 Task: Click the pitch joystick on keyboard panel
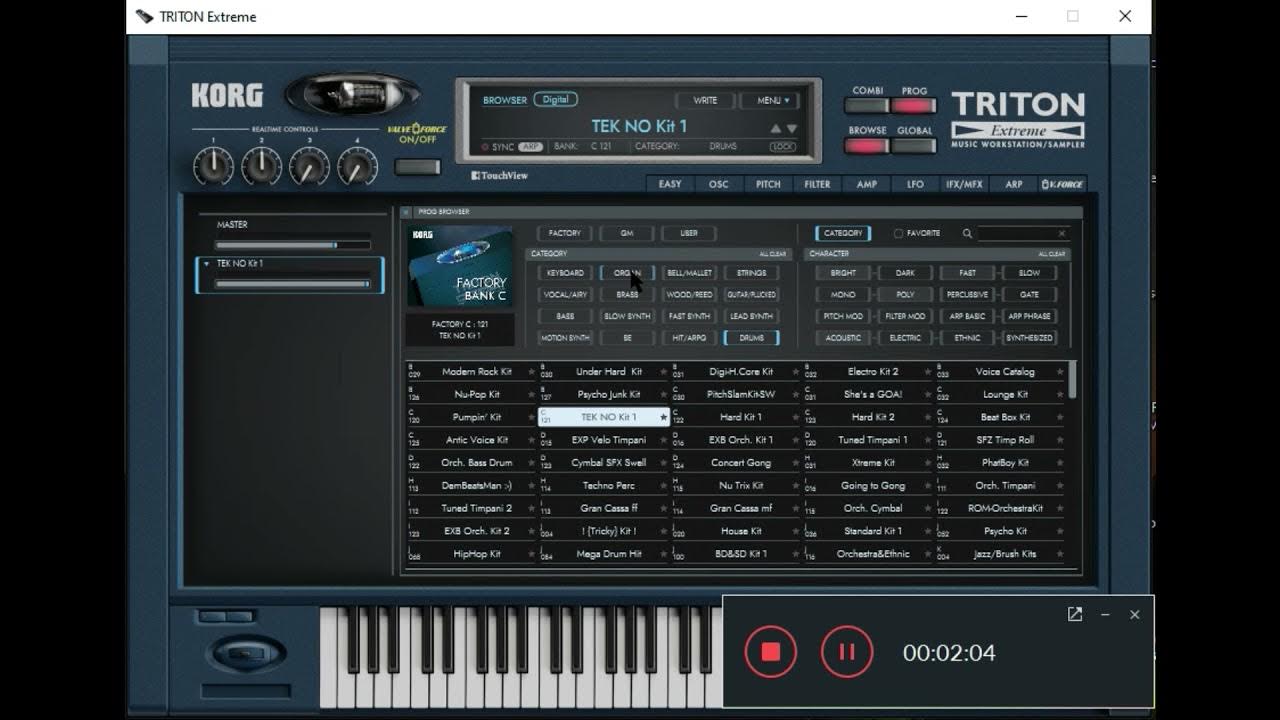(246, 655)
